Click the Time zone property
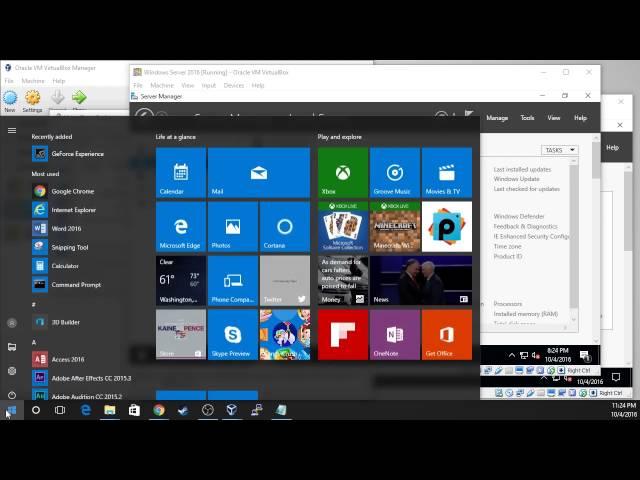The image size is (640, 480). point(507,247)
